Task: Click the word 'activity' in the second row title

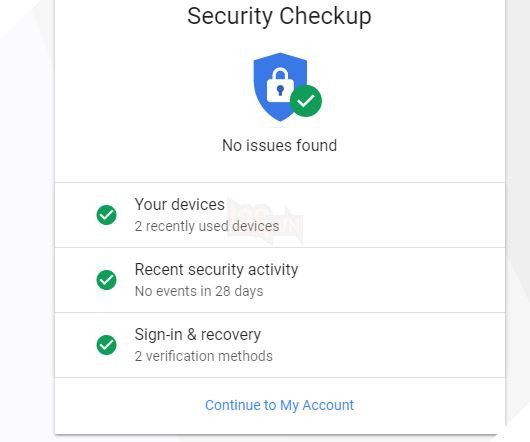Action: coord(273,270)
